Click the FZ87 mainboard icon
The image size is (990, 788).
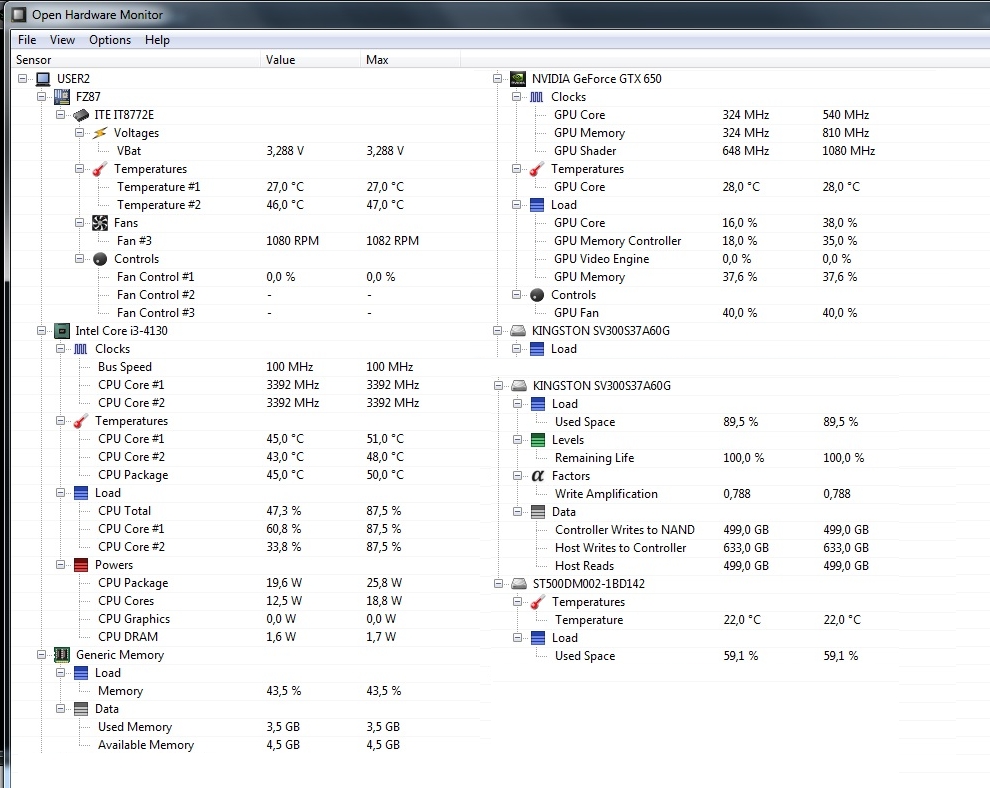click(62, 97)
